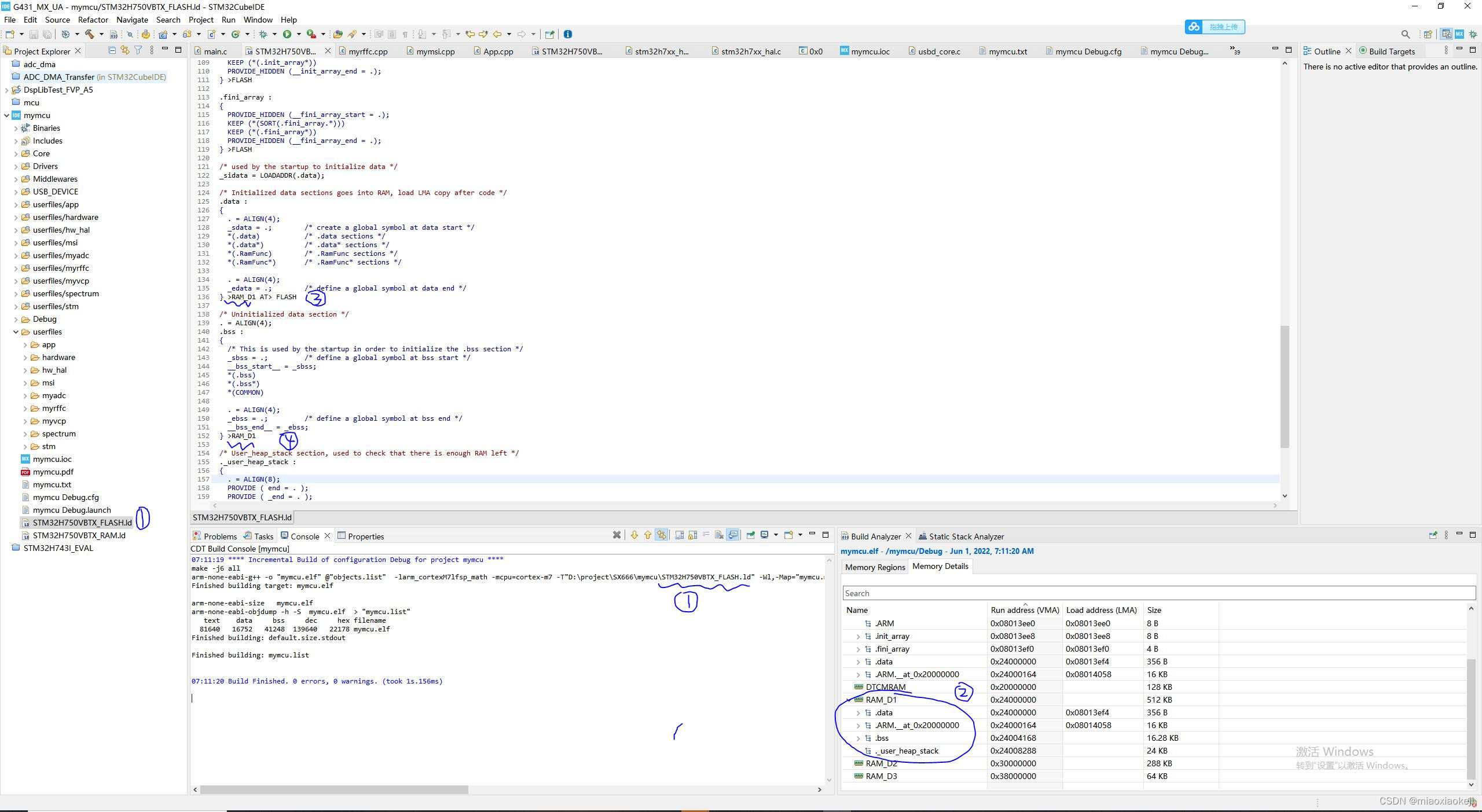1482x812 pixels.
Task: Open the main.c editor tab
Action: point(215,52)
